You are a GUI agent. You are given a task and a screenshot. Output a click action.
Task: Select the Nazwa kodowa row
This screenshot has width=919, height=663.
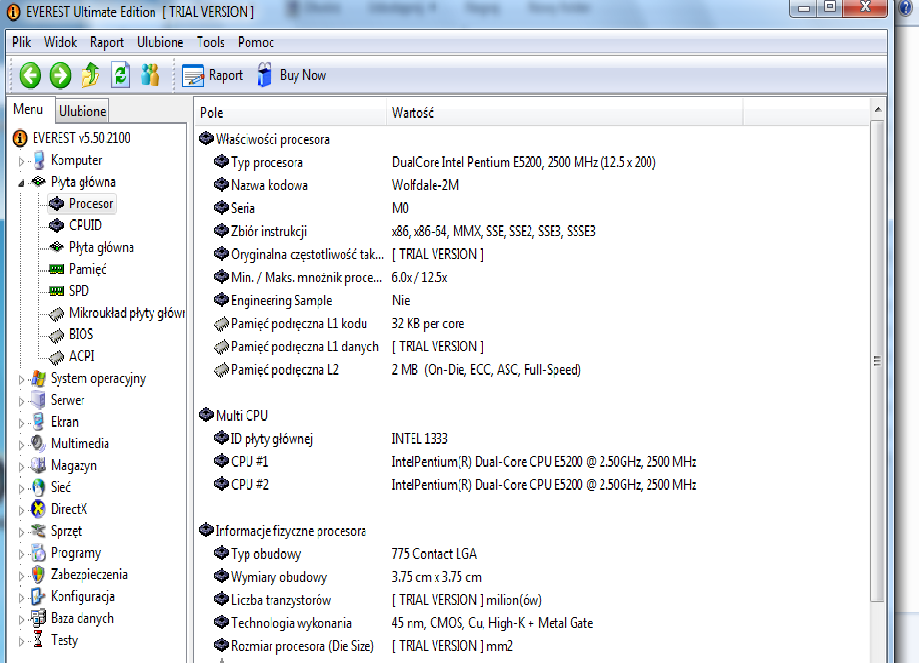[x=336, y=185]
